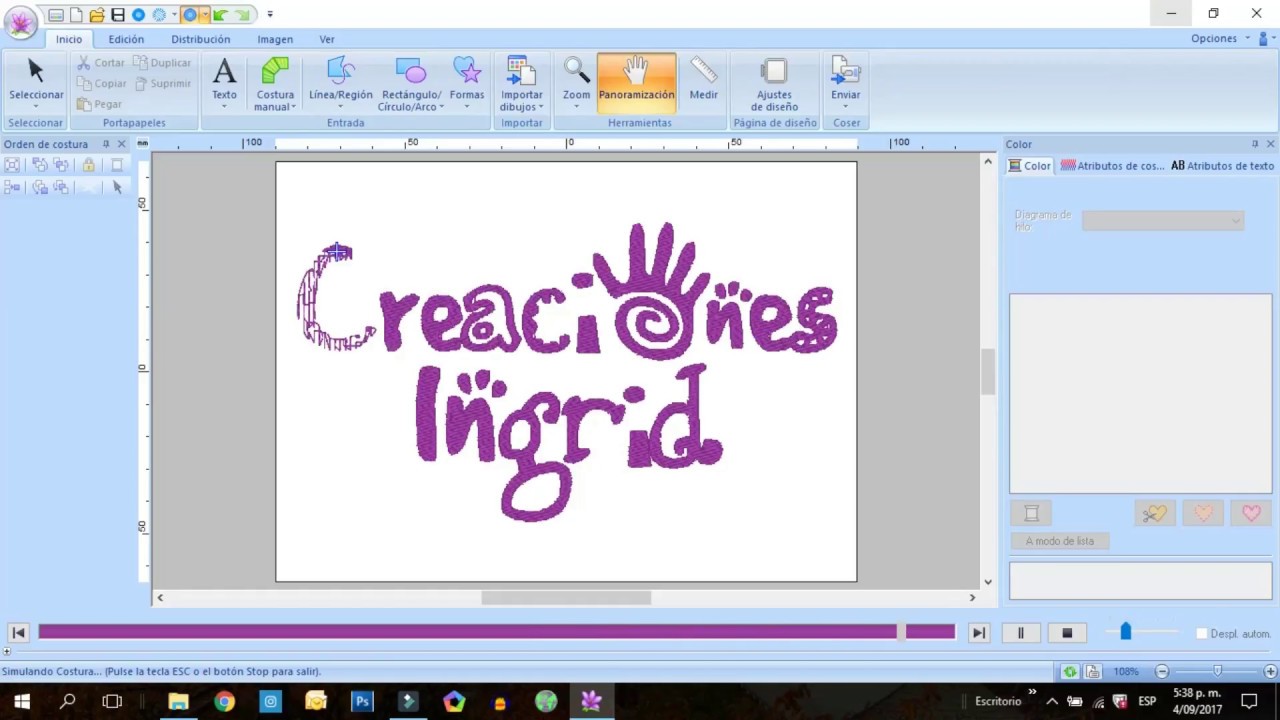This screenshot has height=720, width=1280.
Task: Click the document properties icon in status bar
Action: click(1092, 672)
